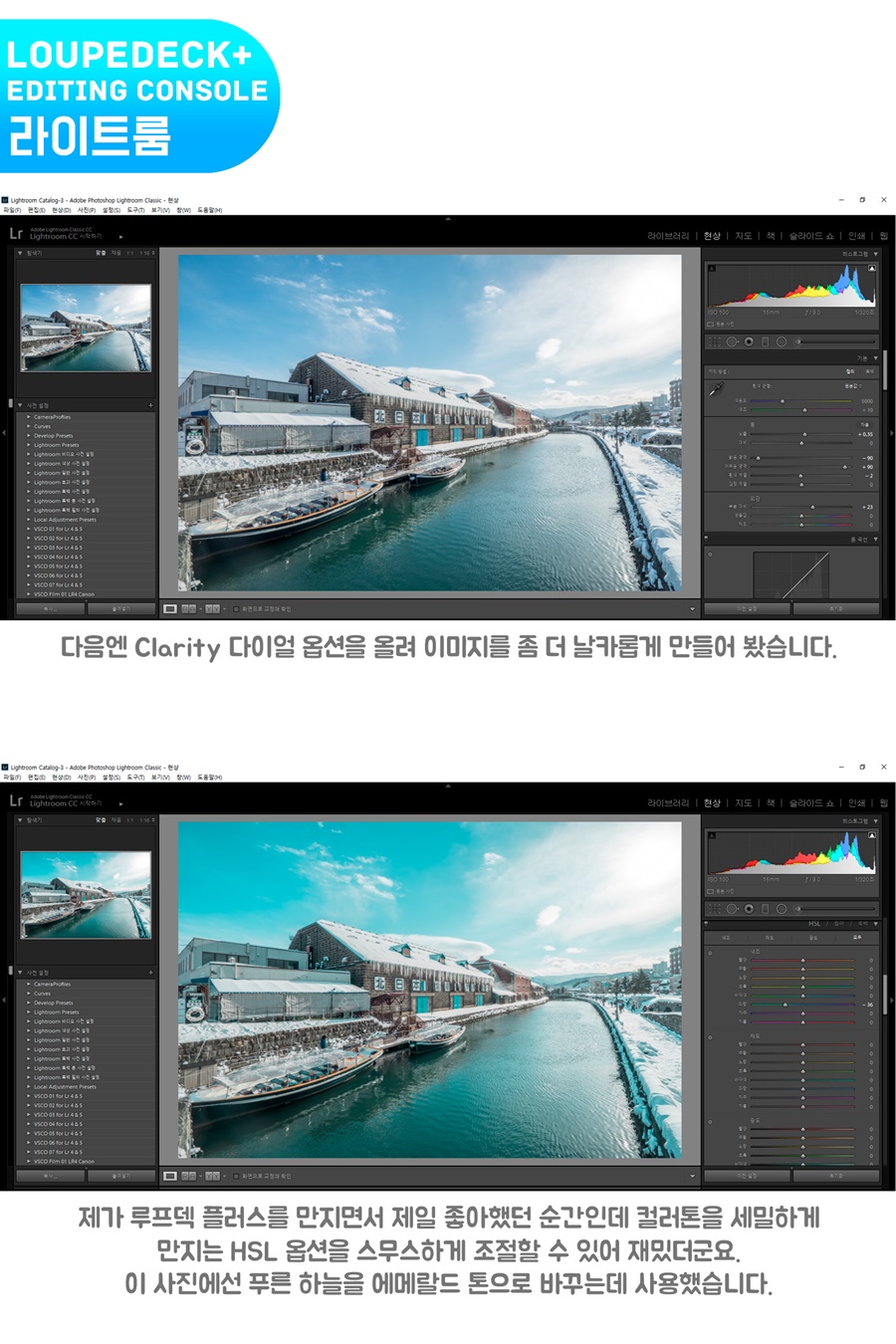Open 파일(F) menu in Basic-panel window
The width and height of the screenshot is (896, 1344).
[12, 210]
